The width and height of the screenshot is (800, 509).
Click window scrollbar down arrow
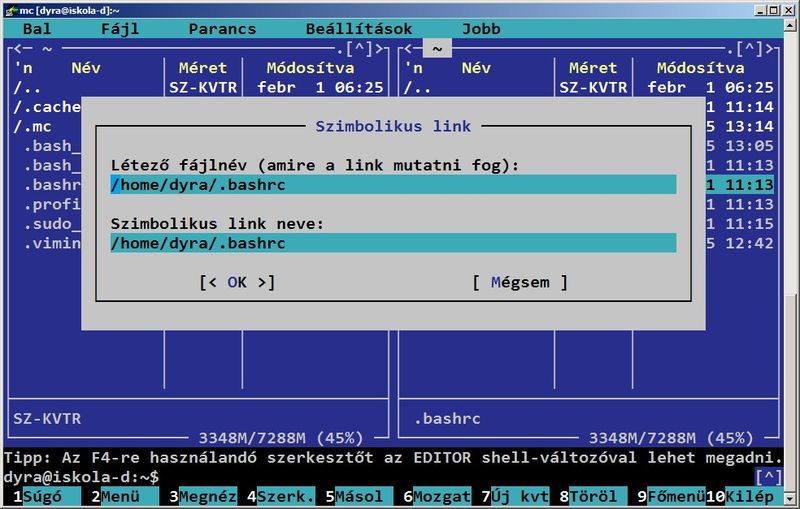point(790,499)
